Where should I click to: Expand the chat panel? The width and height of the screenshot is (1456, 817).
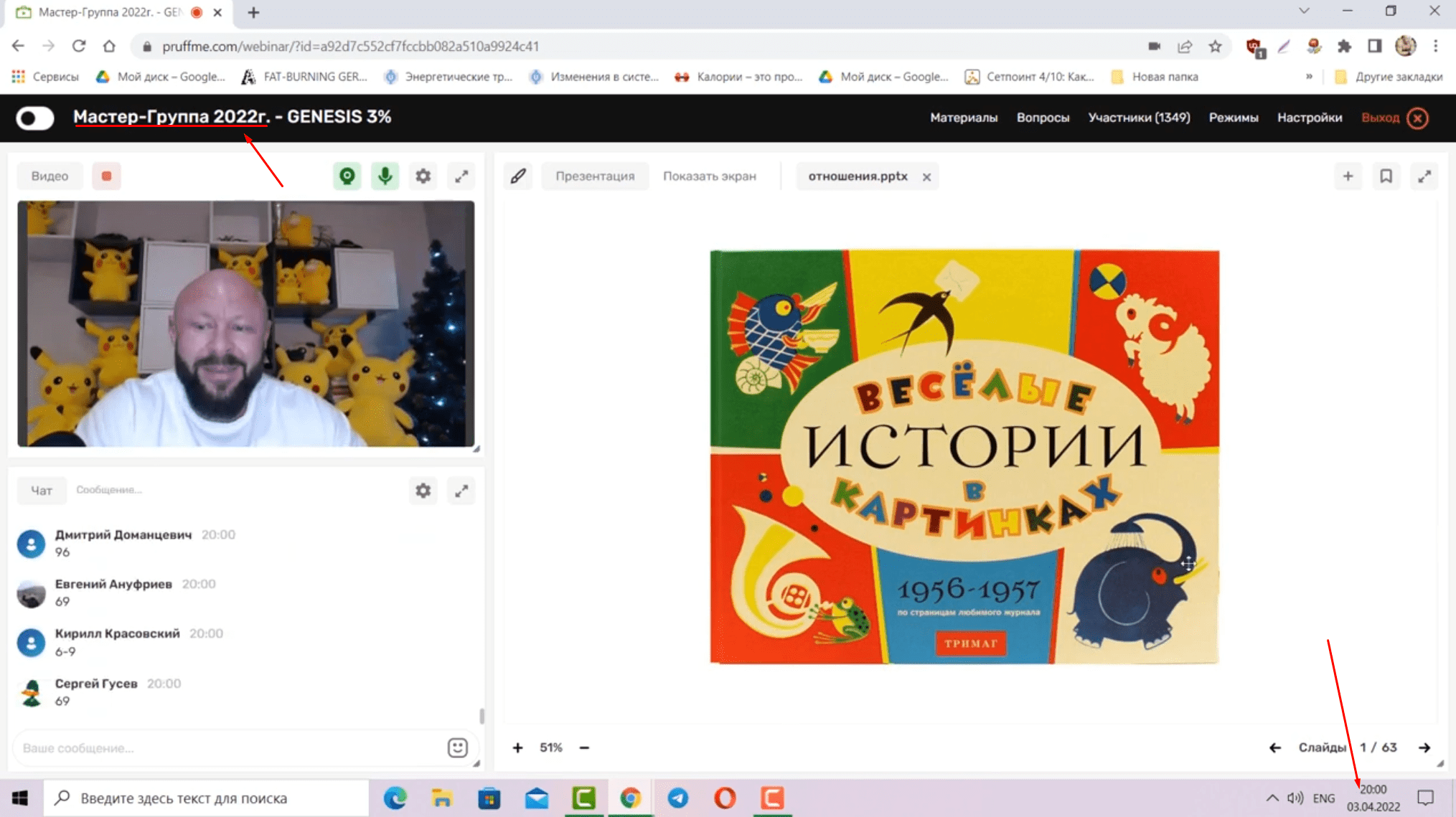(461, 491)
